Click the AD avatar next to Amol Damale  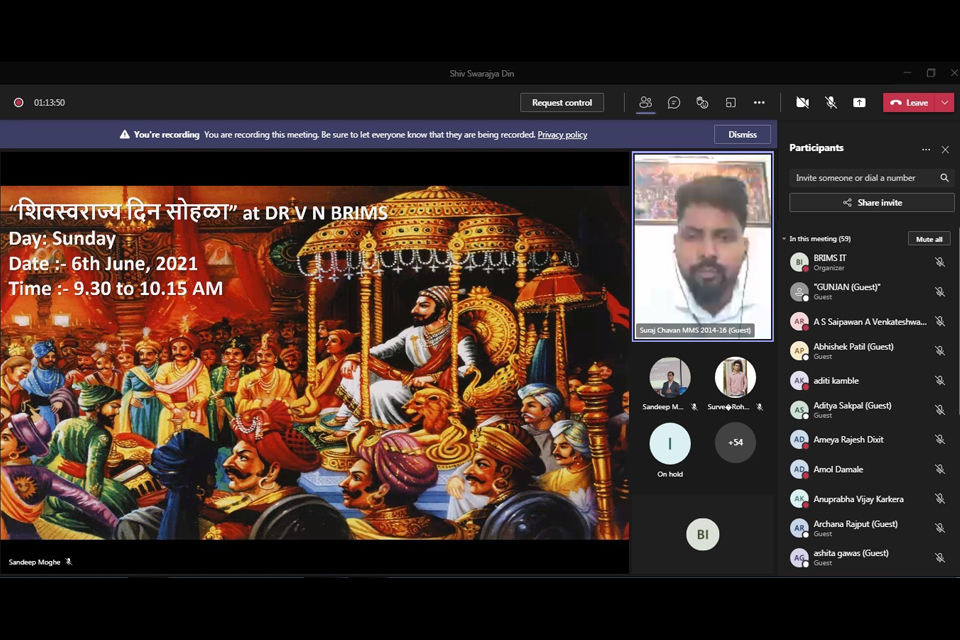[799, 469]
